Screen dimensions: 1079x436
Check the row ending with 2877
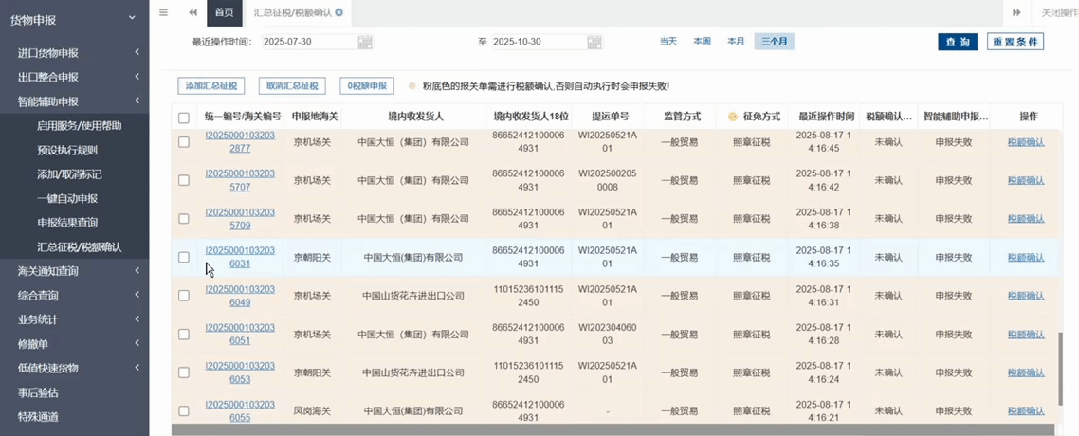184,142
